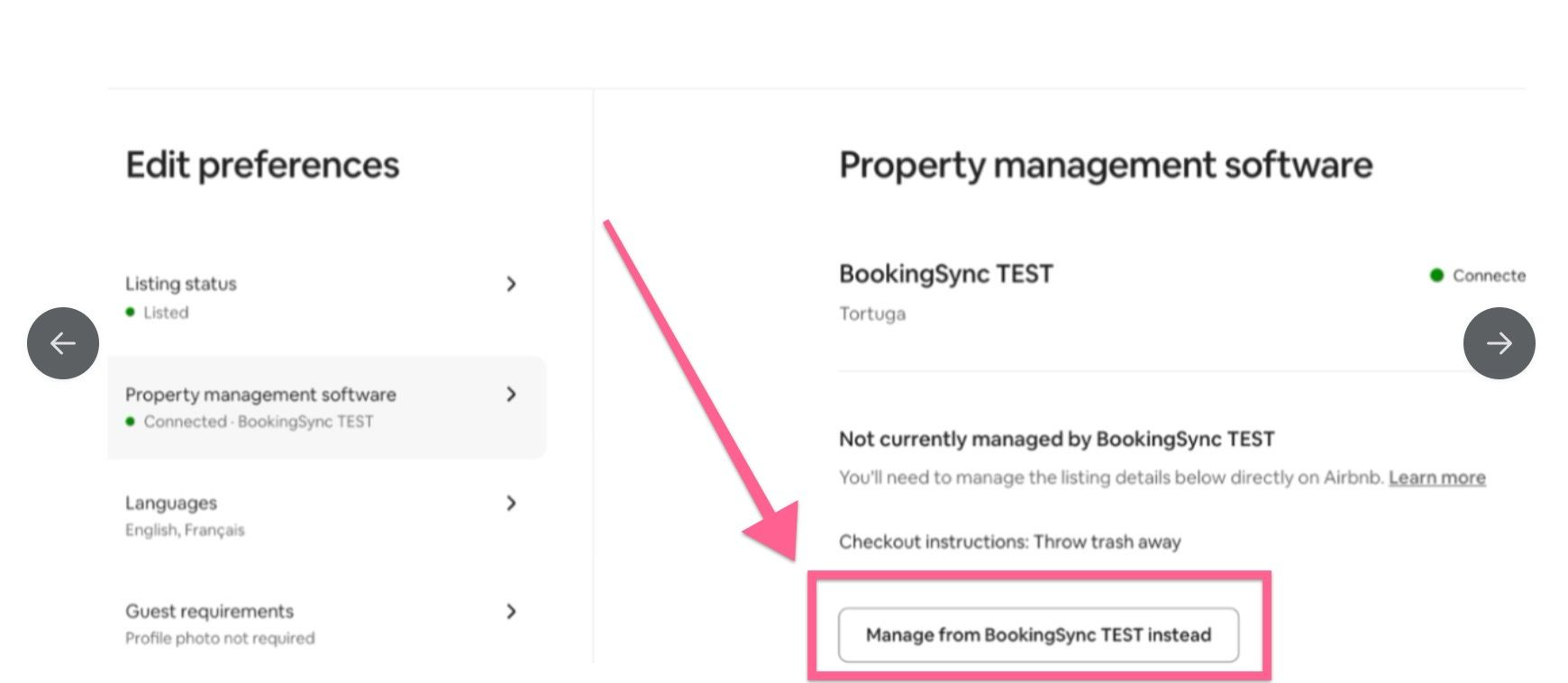Expand Languages with its chevron arrow
This screenshot has height=683, width=1568.
click(511, 503)
